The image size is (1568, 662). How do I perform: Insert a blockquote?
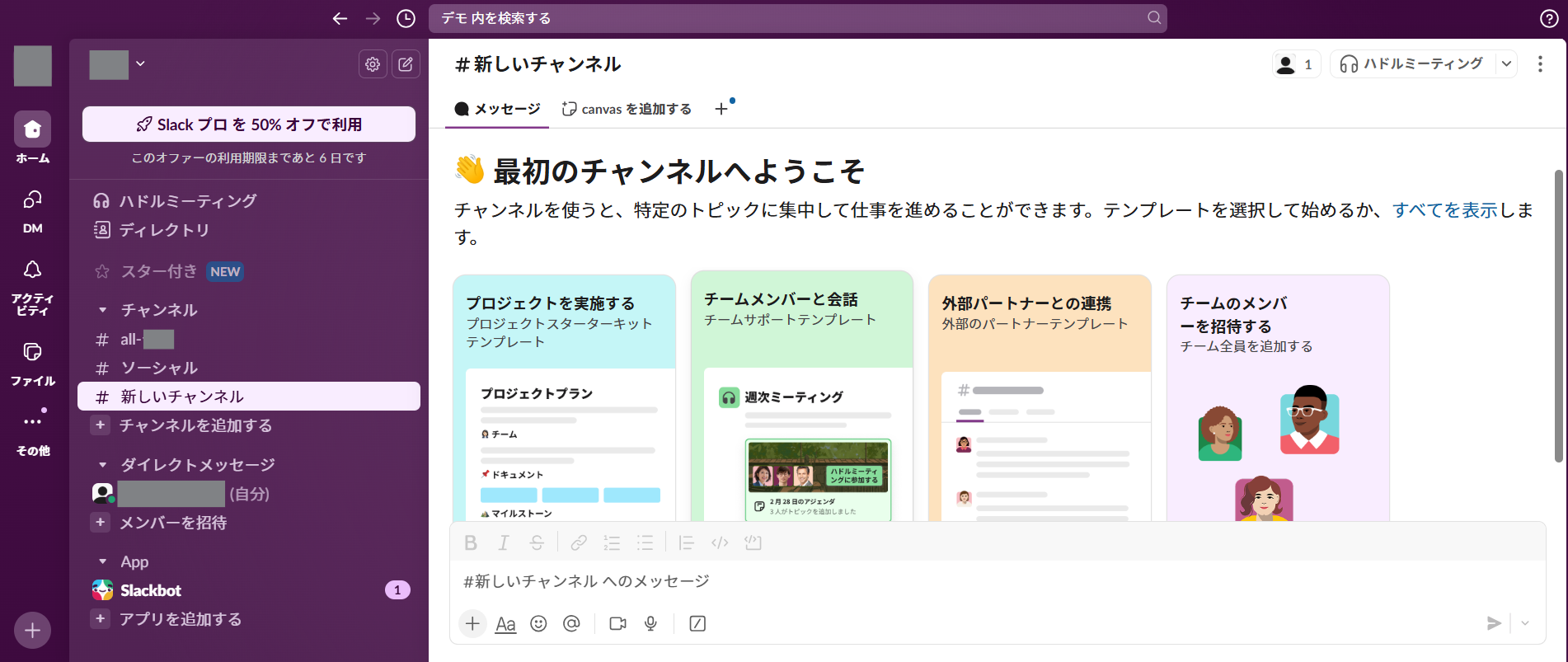point(686,542)
